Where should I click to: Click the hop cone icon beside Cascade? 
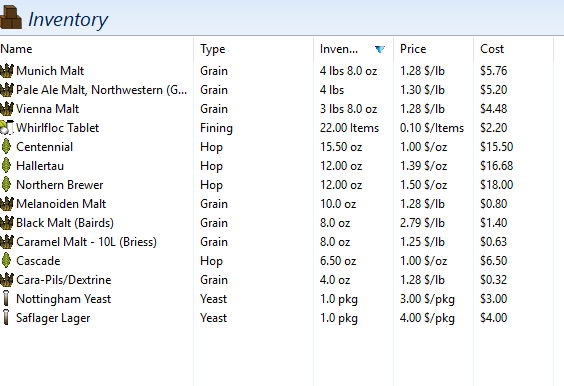(6, 261)
